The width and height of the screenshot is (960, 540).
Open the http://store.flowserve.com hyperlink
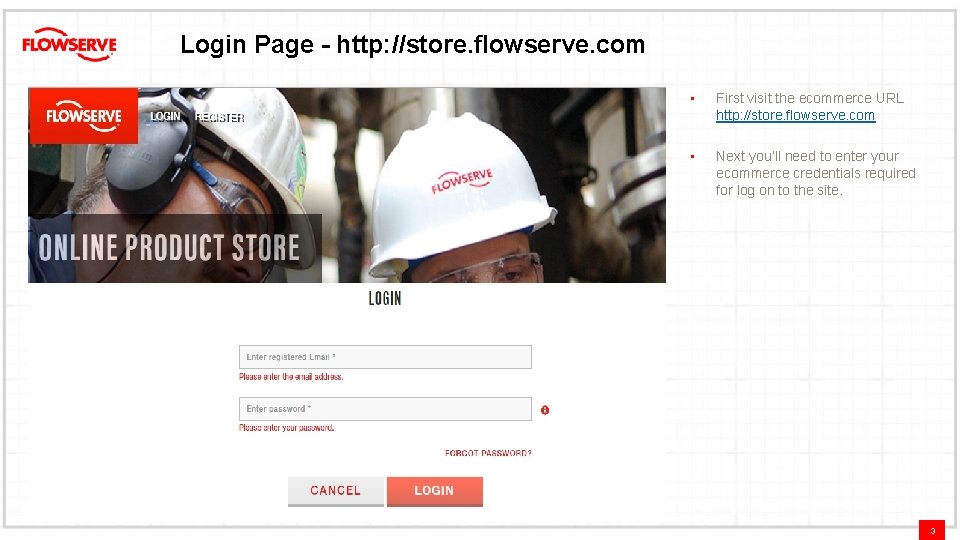[795, 115]
